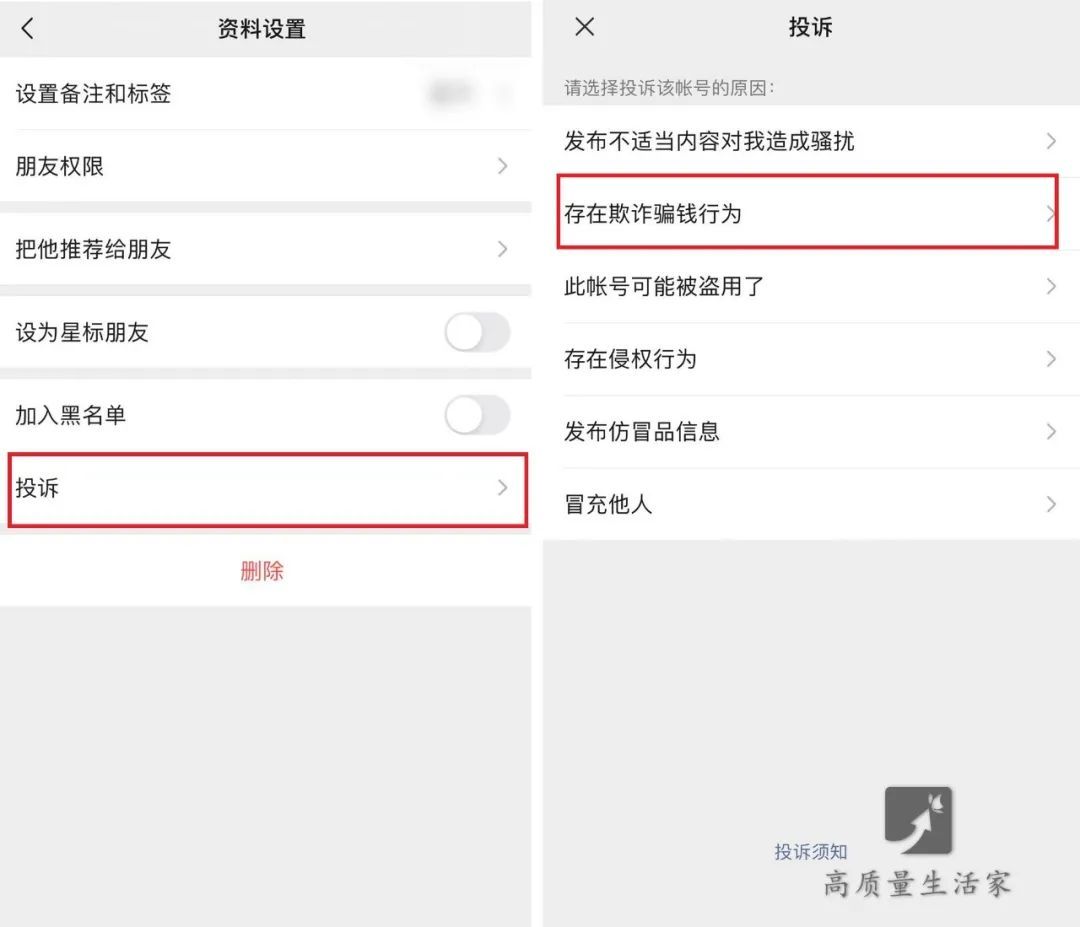Viewport: 1080px width, 927px height.
Task: Toggle 设为星标朋友 switch on
Action: [477, 333]
